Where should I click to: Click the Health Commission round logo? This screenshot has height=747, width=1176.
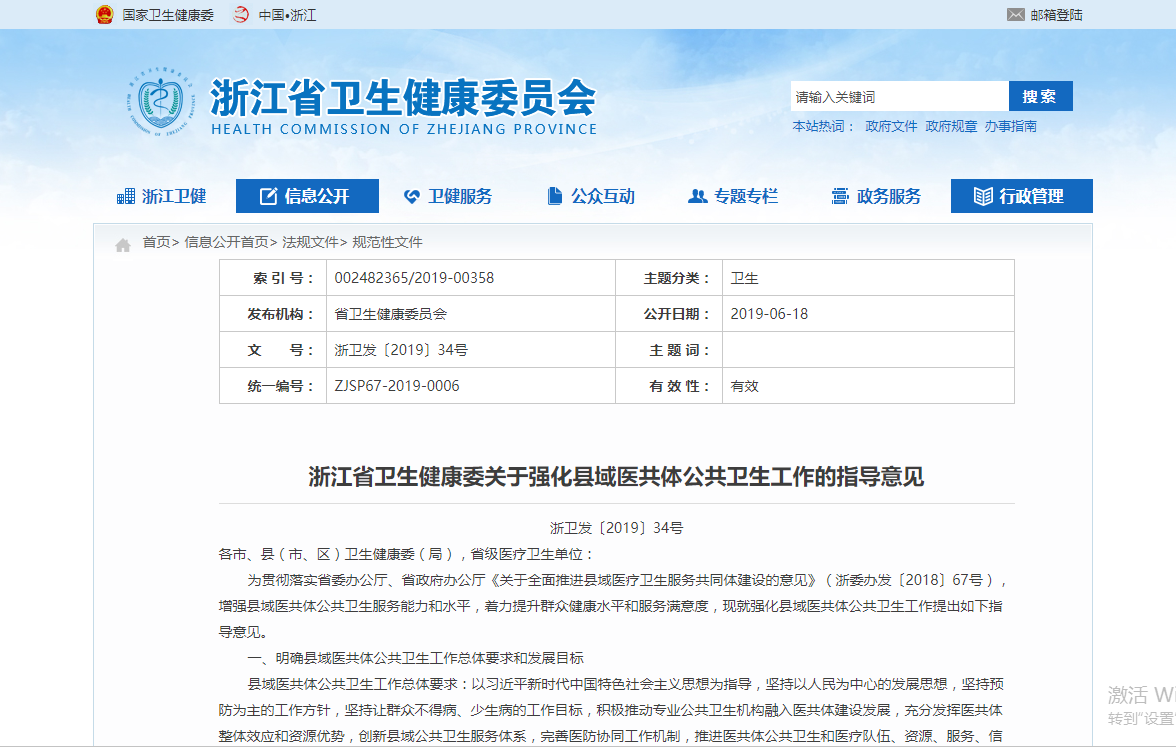(x=160, y=101)
